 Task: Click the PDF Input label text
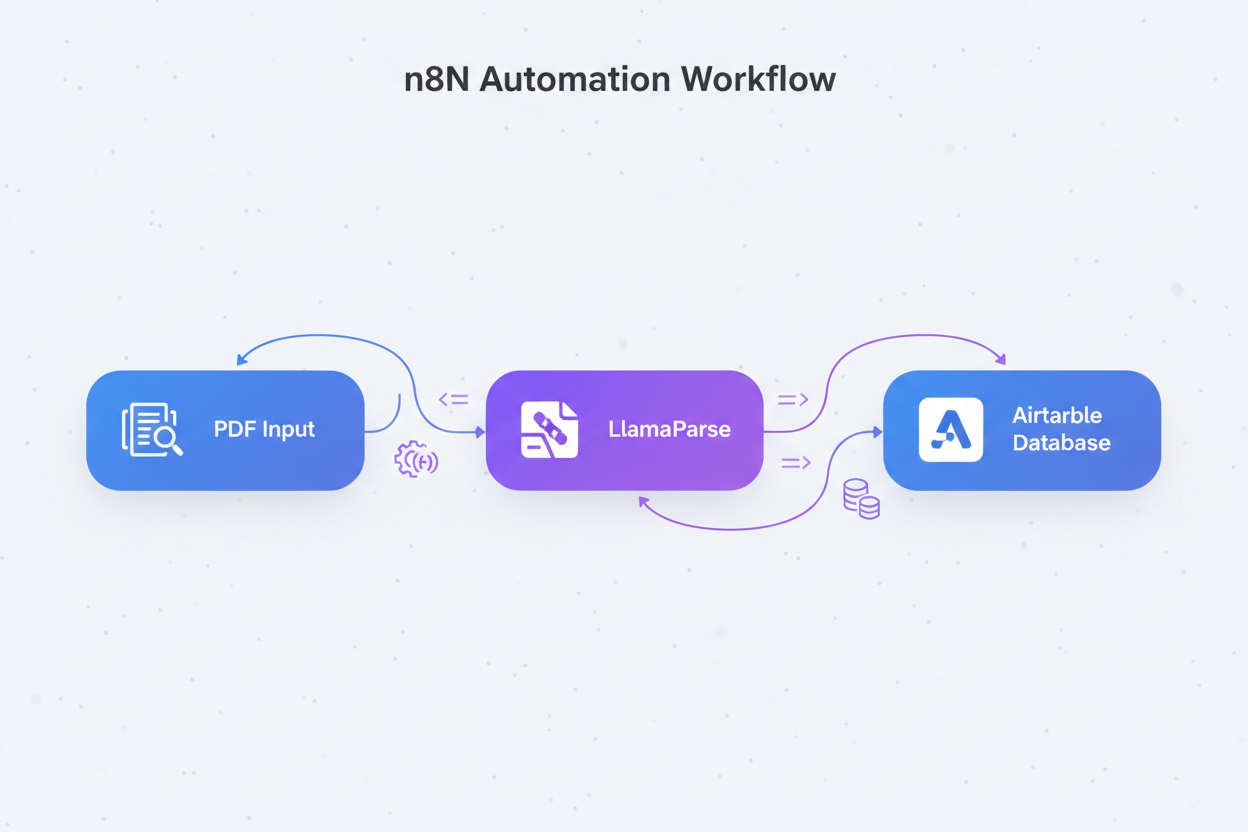click(264, 429)
